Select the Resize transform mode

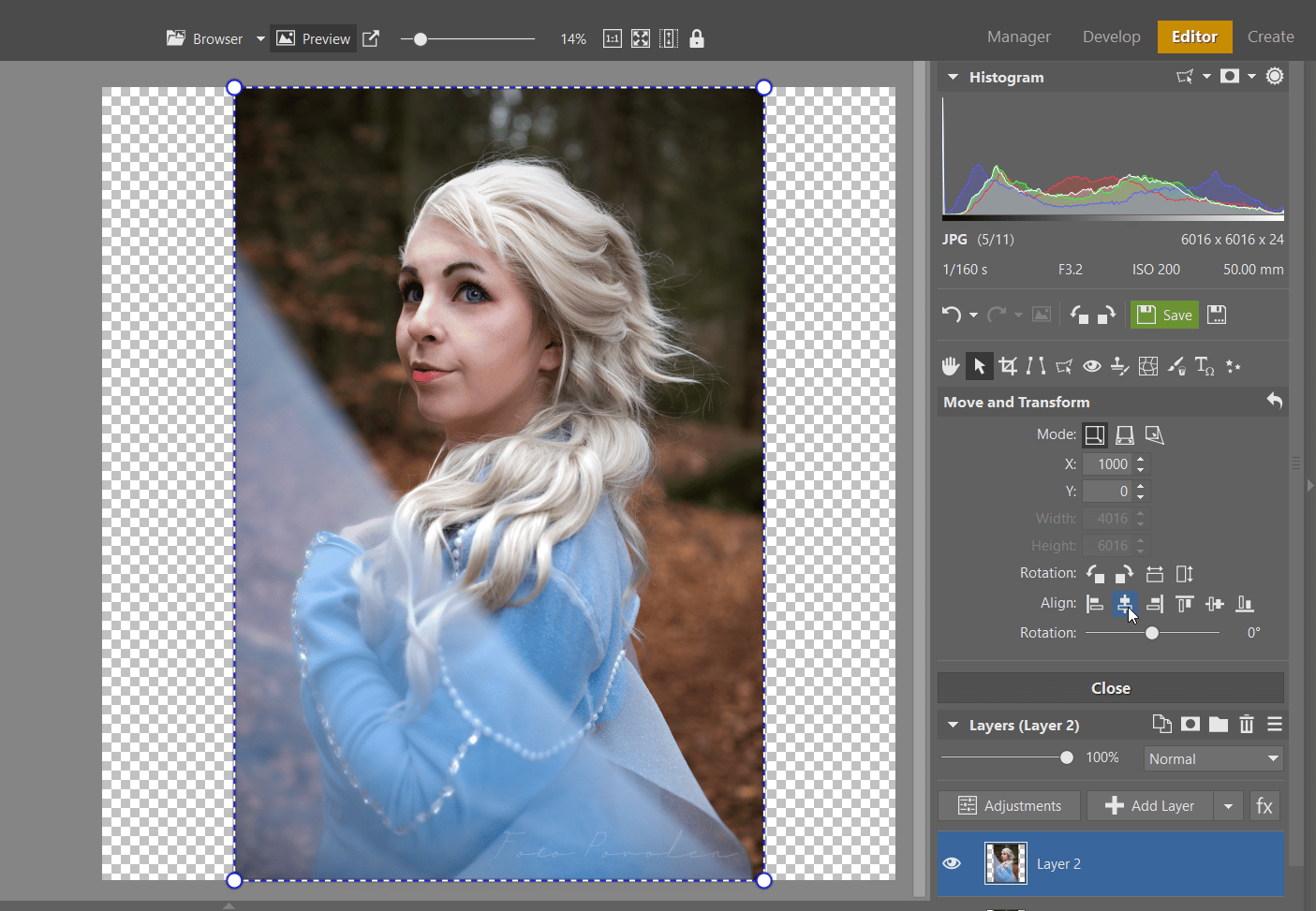coord(1095,434)
